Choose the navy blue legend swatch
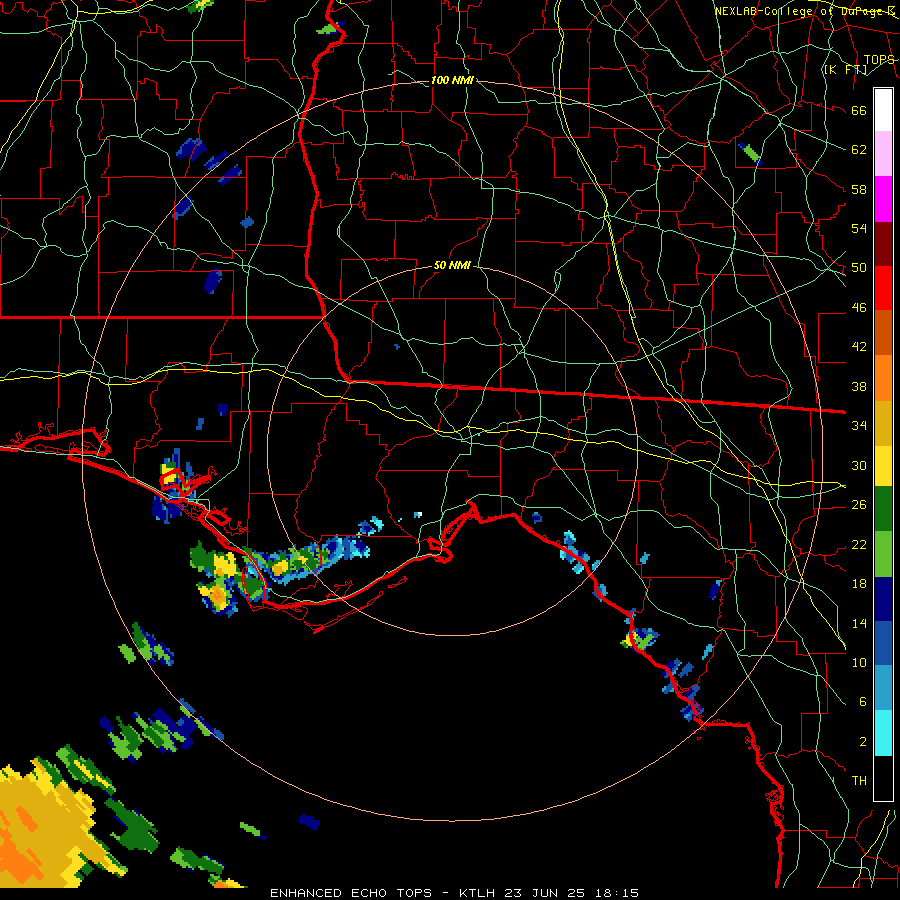Screen dimensions: 900x900 883,599
